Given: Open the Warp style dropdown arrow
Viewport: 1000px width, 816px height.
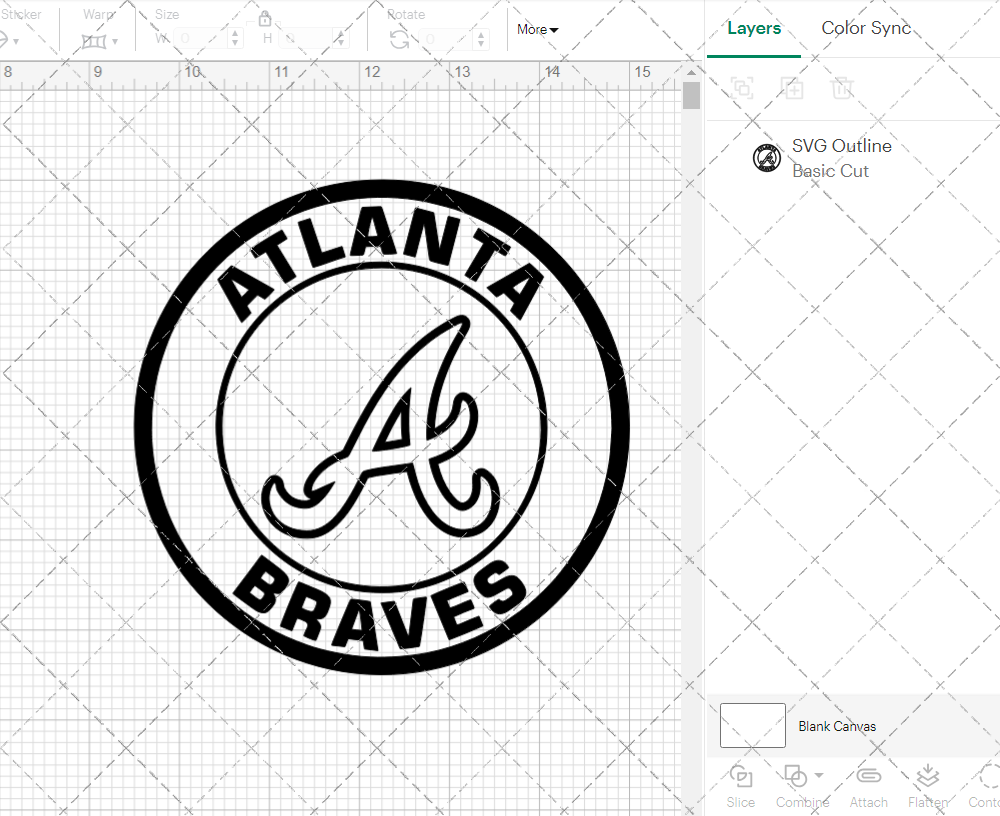Looking at the screenshot, I should pyautogui.click(x=113, y=42).
